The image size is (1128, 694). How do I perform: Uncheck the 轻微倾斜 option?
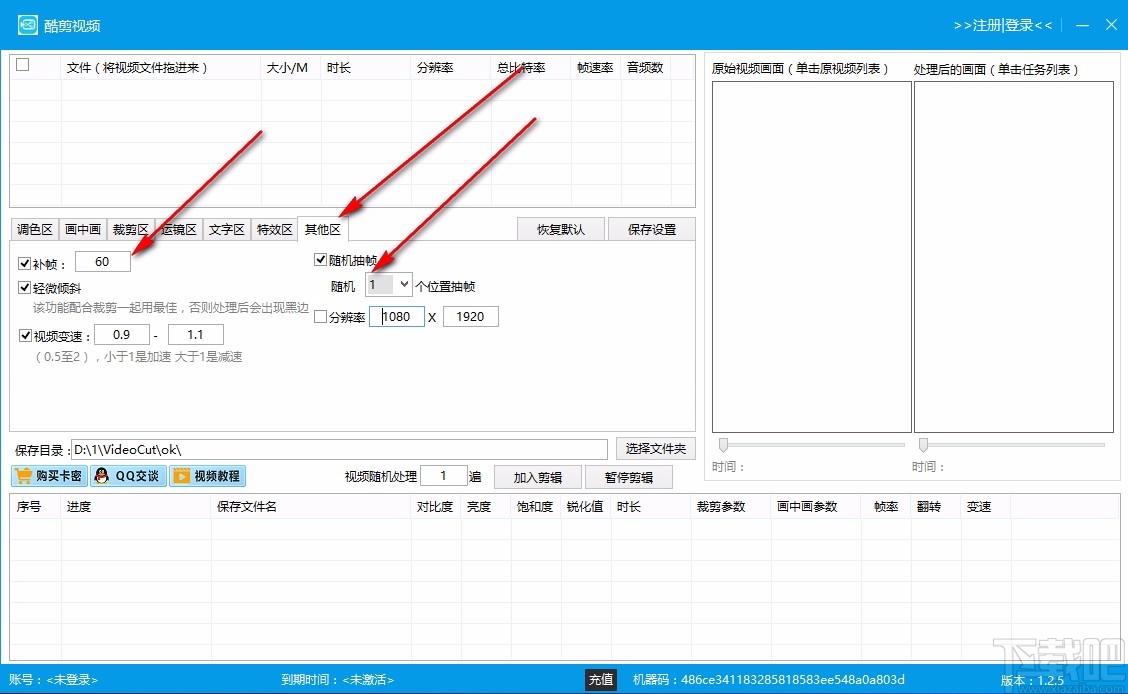pos(25,288)
